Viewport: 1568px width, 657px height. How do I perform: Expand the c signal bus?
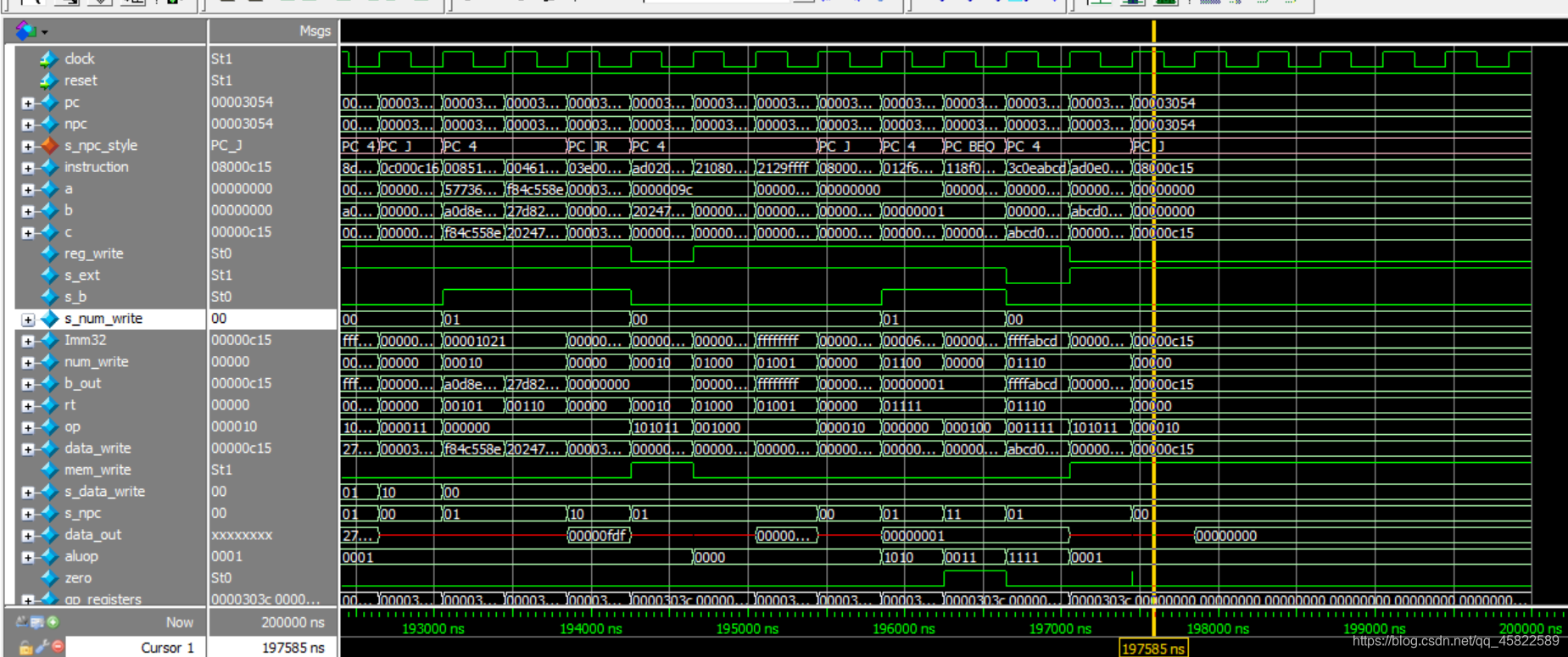[28, 233]
